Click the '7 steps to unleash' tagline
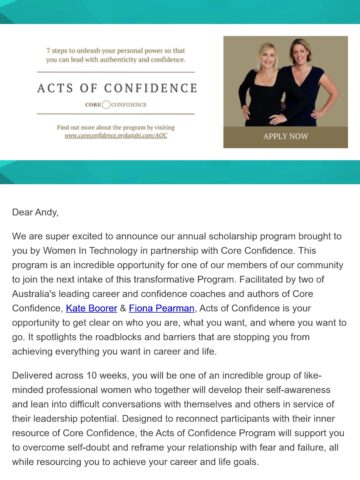This screenshot has width=360, height=480. pyautogui.click(x=116, y=55)
